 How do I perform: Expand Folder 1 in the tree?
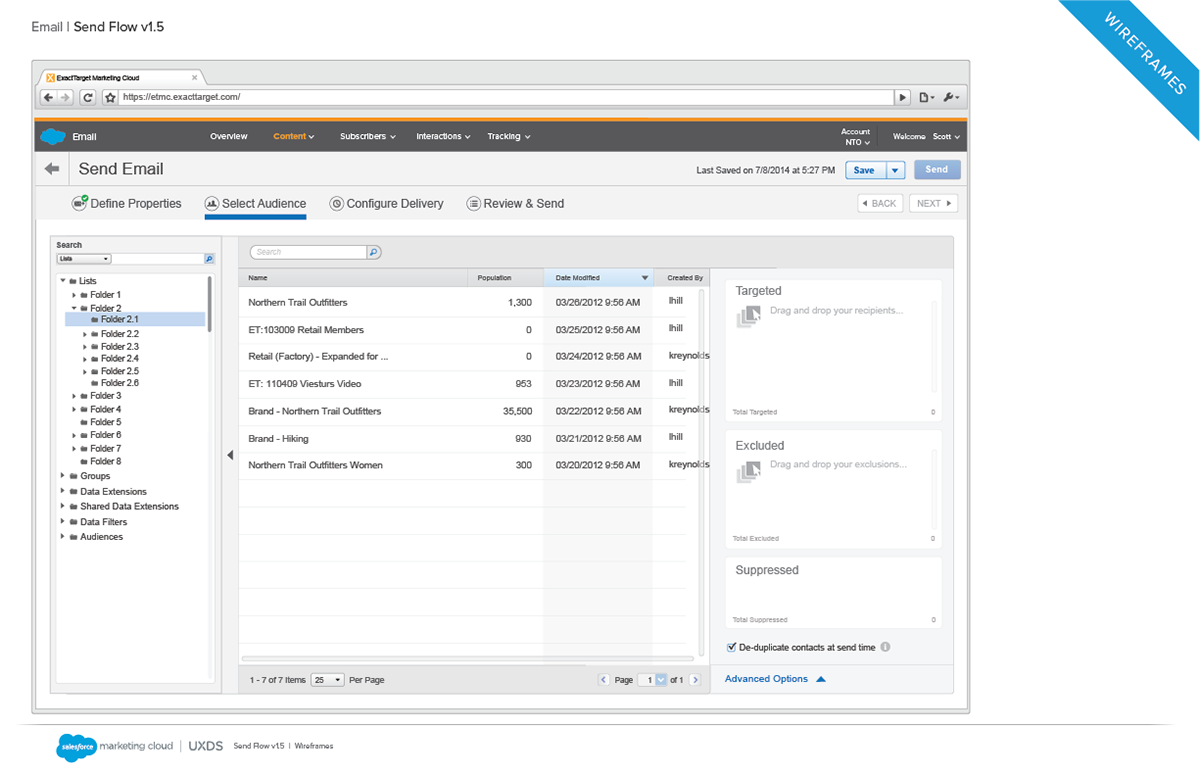(x=73, y=295)
